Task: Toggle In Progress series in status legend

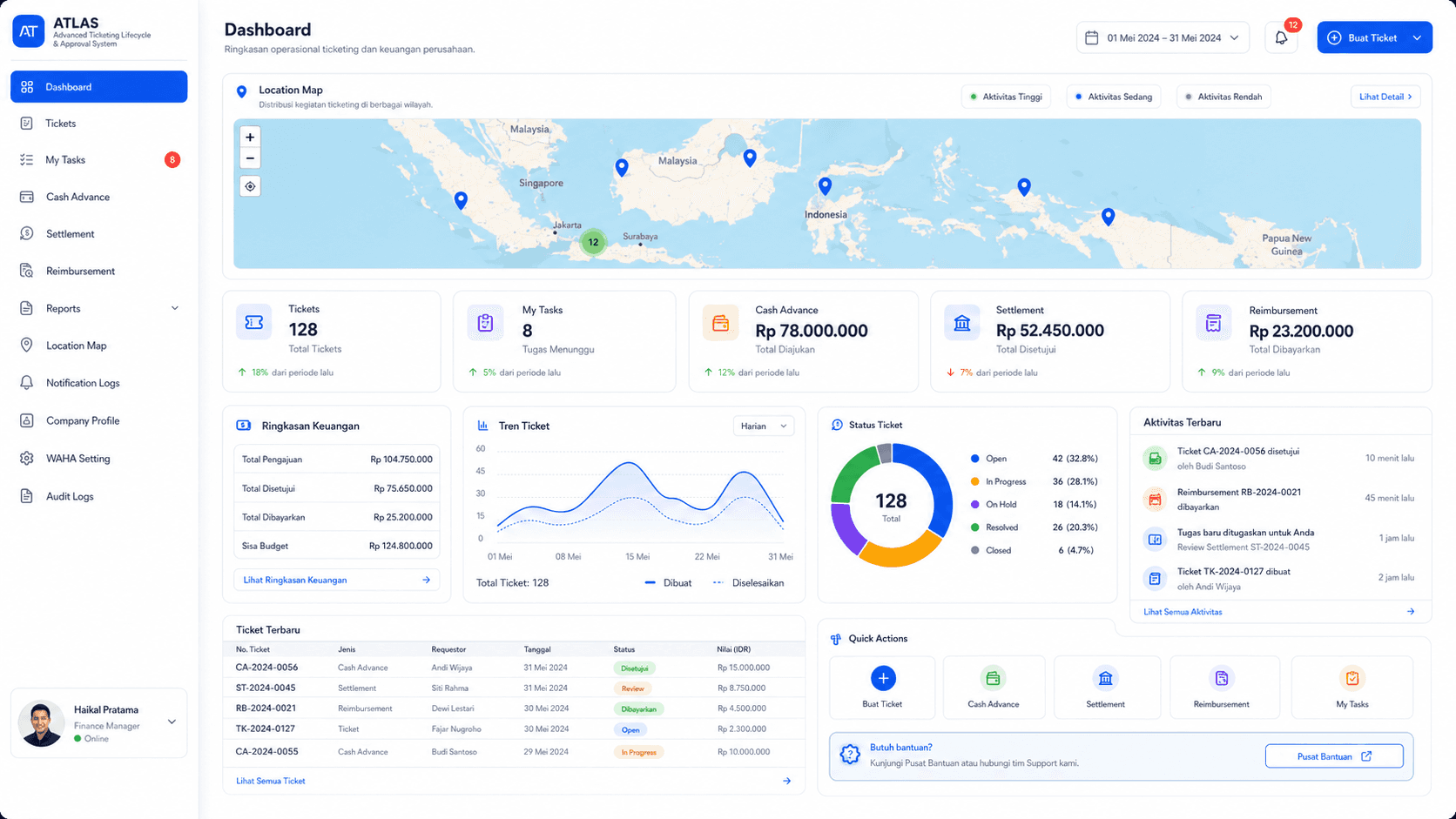Action: [999, 481]
